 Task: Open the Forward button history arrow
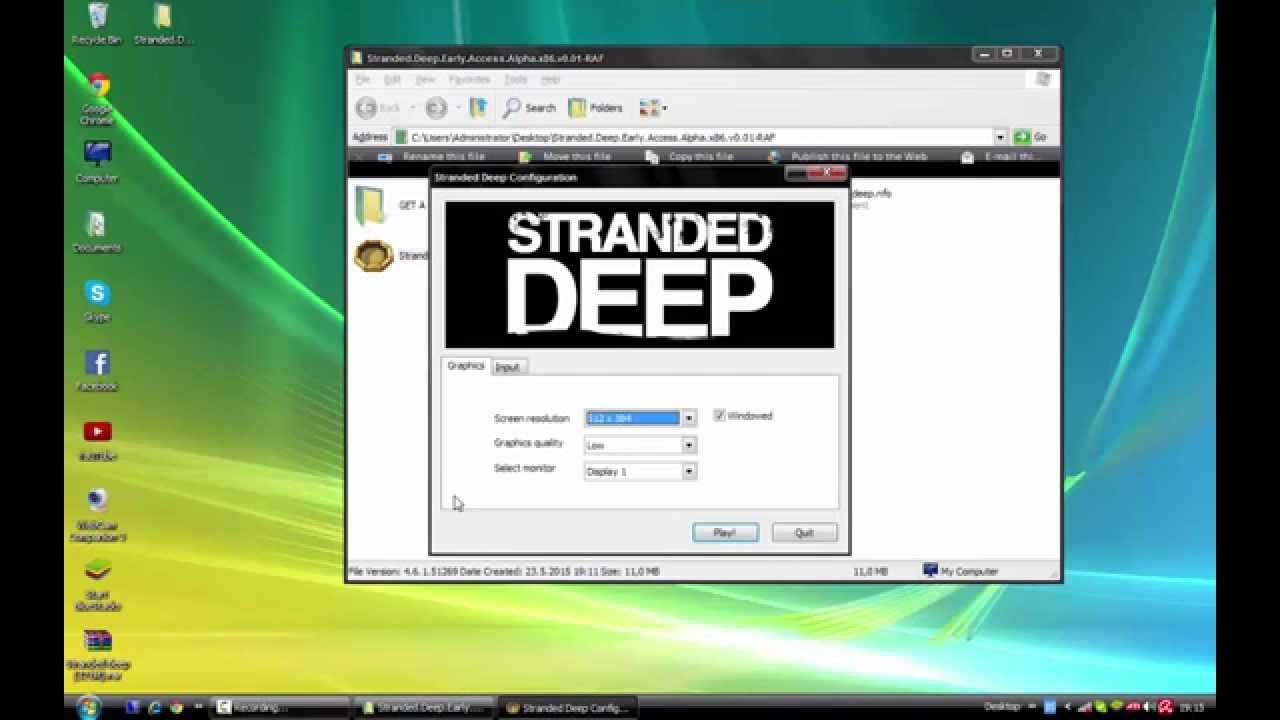(x=457, y=107)
